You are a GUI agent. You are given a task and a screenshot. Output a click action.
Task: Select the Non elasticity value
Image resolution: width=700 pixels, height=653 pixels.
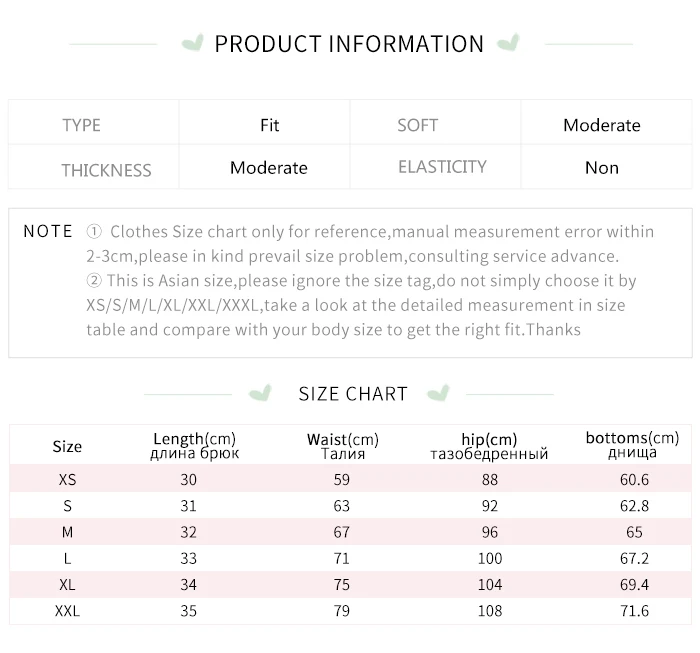point(601,168)
